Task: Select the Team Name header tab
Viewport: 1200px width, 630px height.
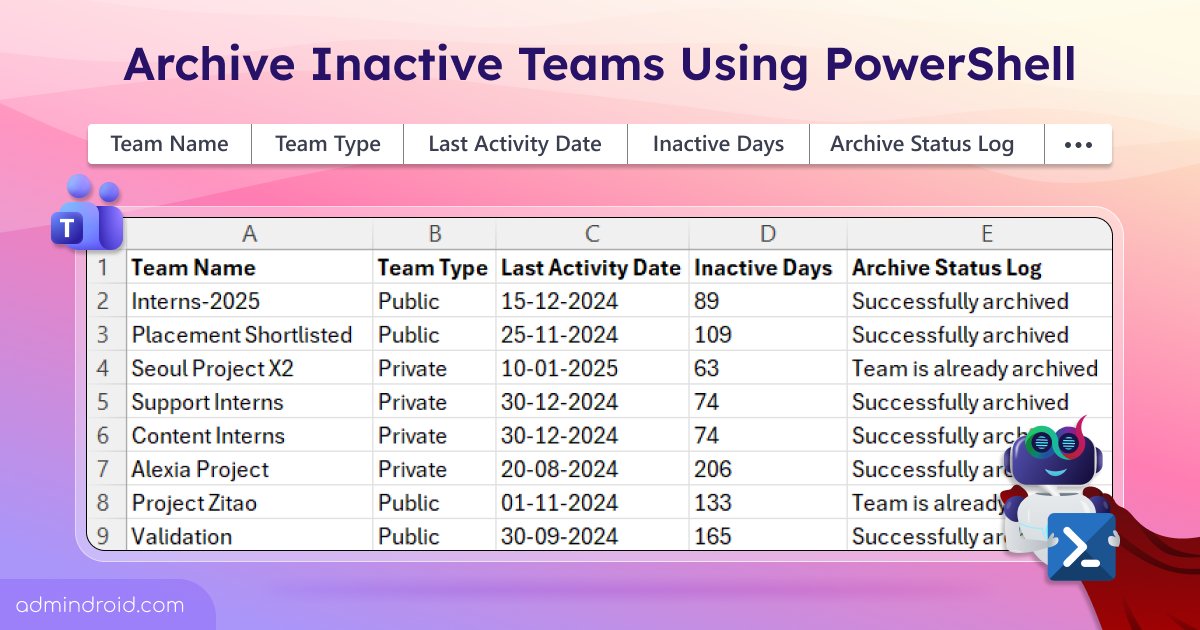Action: click(170, 144)
